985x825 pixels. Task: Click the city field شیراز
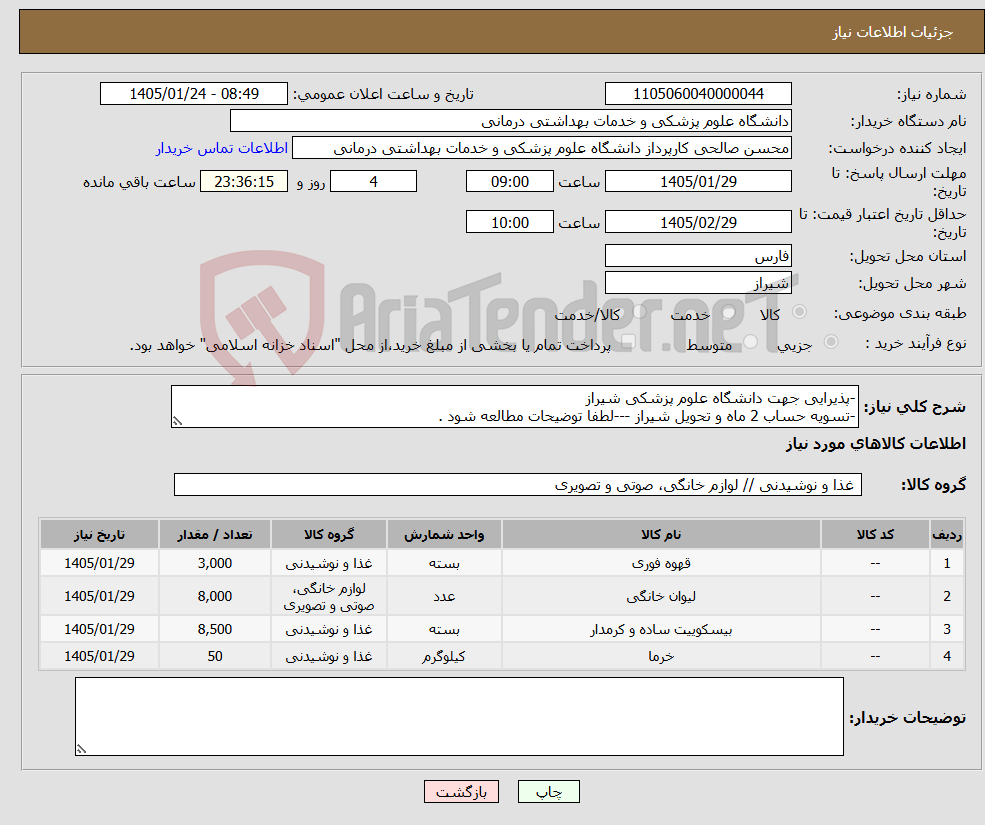(698, 283)
